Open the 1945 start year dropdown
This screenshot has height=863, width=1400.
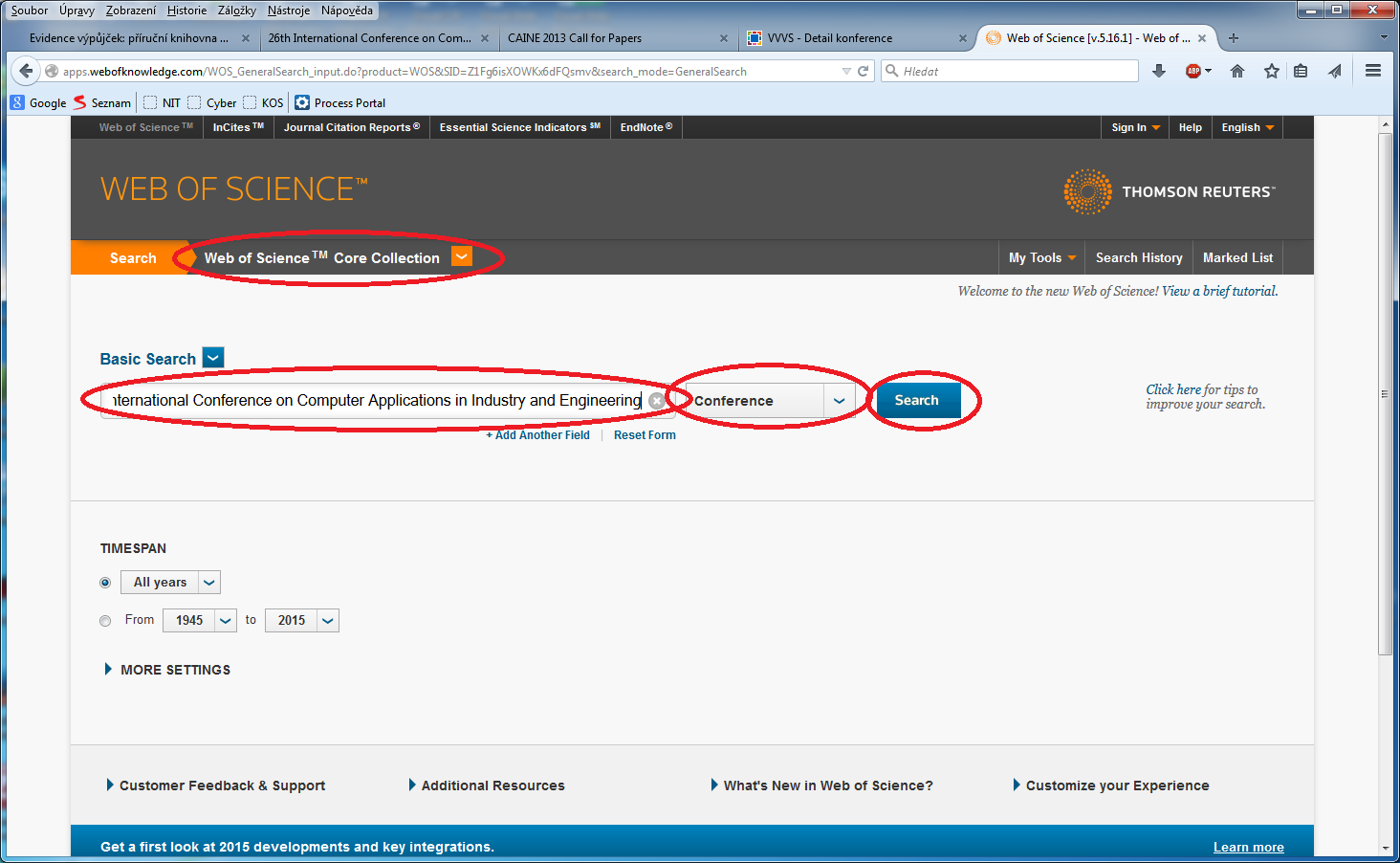point(200,620)
